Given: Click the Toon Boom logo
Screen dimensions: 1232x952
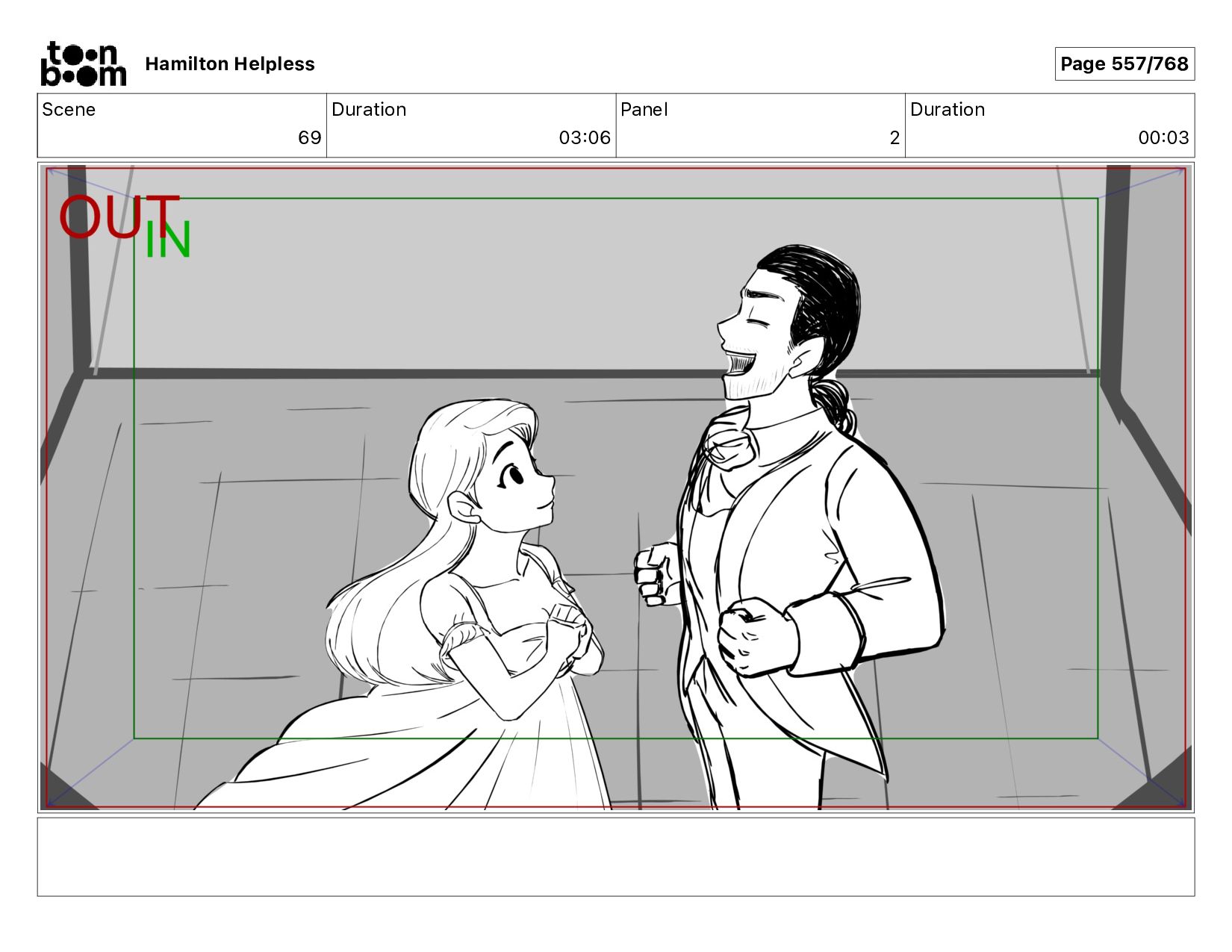Looking at the screenshot, I should [x=83, y=63].
